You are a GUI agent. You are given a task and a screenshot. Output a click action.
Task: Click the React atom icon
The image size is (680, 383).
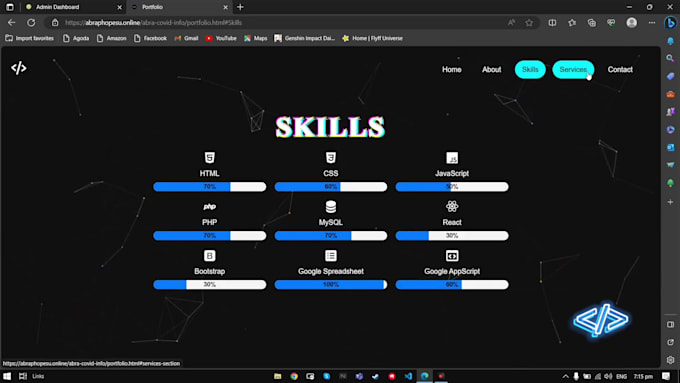coord(452,206)
